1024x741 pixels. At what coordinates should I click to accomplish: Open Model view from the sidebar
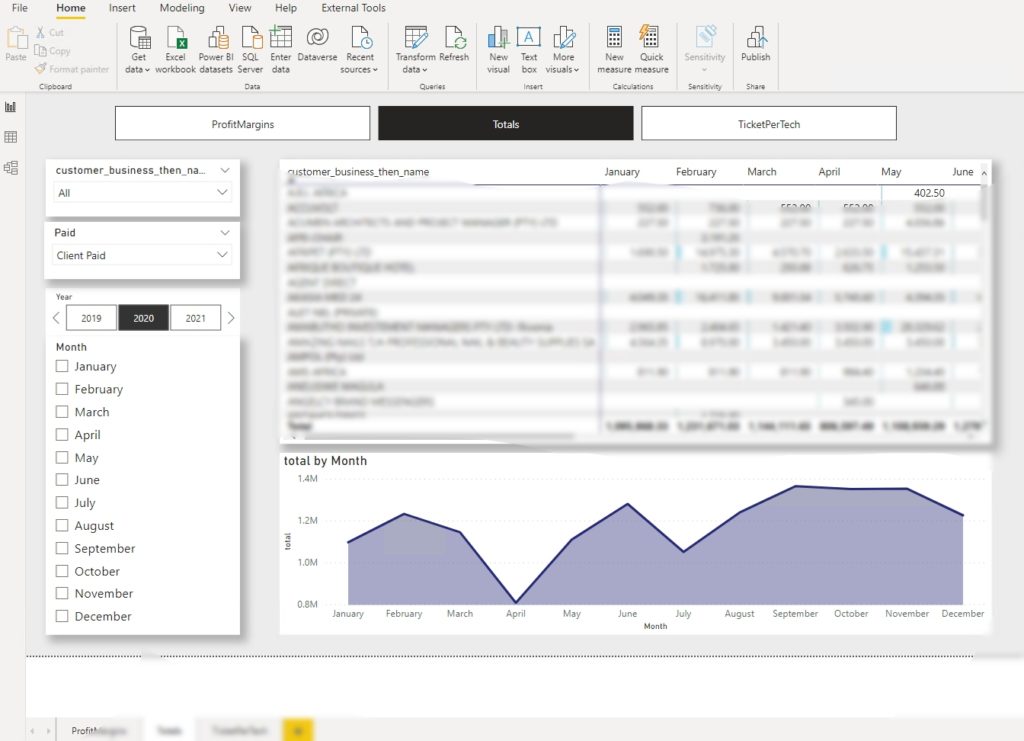(12, 168)
